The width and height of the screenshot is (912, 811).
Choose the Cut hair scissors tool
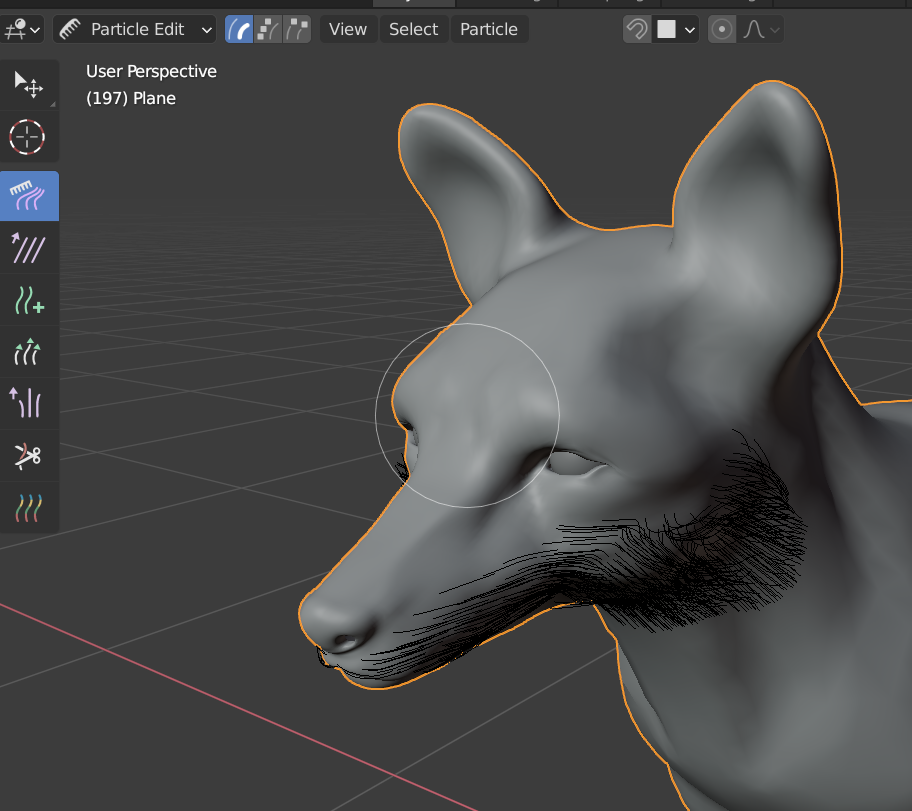tap(28, 456)
